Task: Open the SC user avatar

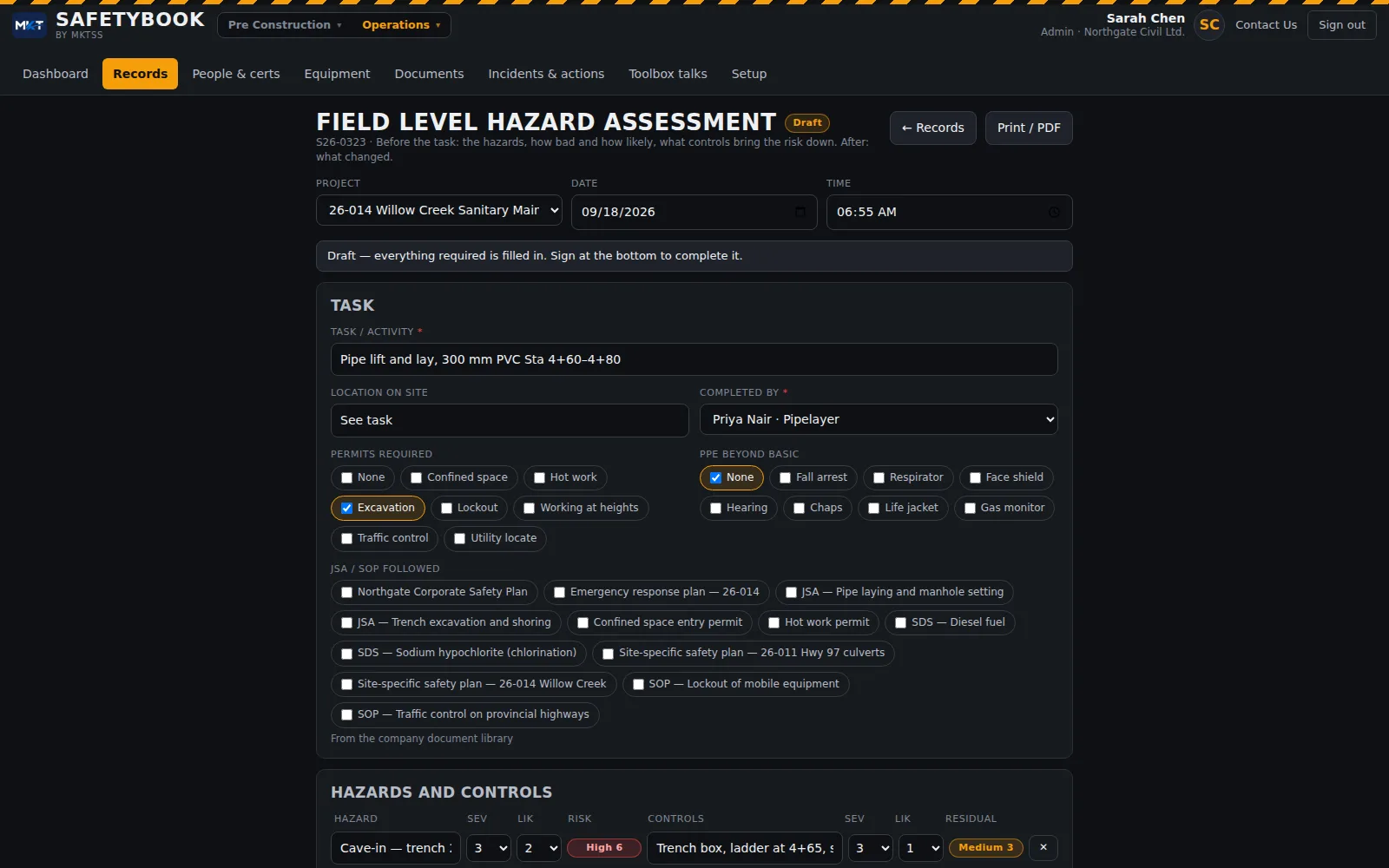Action: 1209,25
